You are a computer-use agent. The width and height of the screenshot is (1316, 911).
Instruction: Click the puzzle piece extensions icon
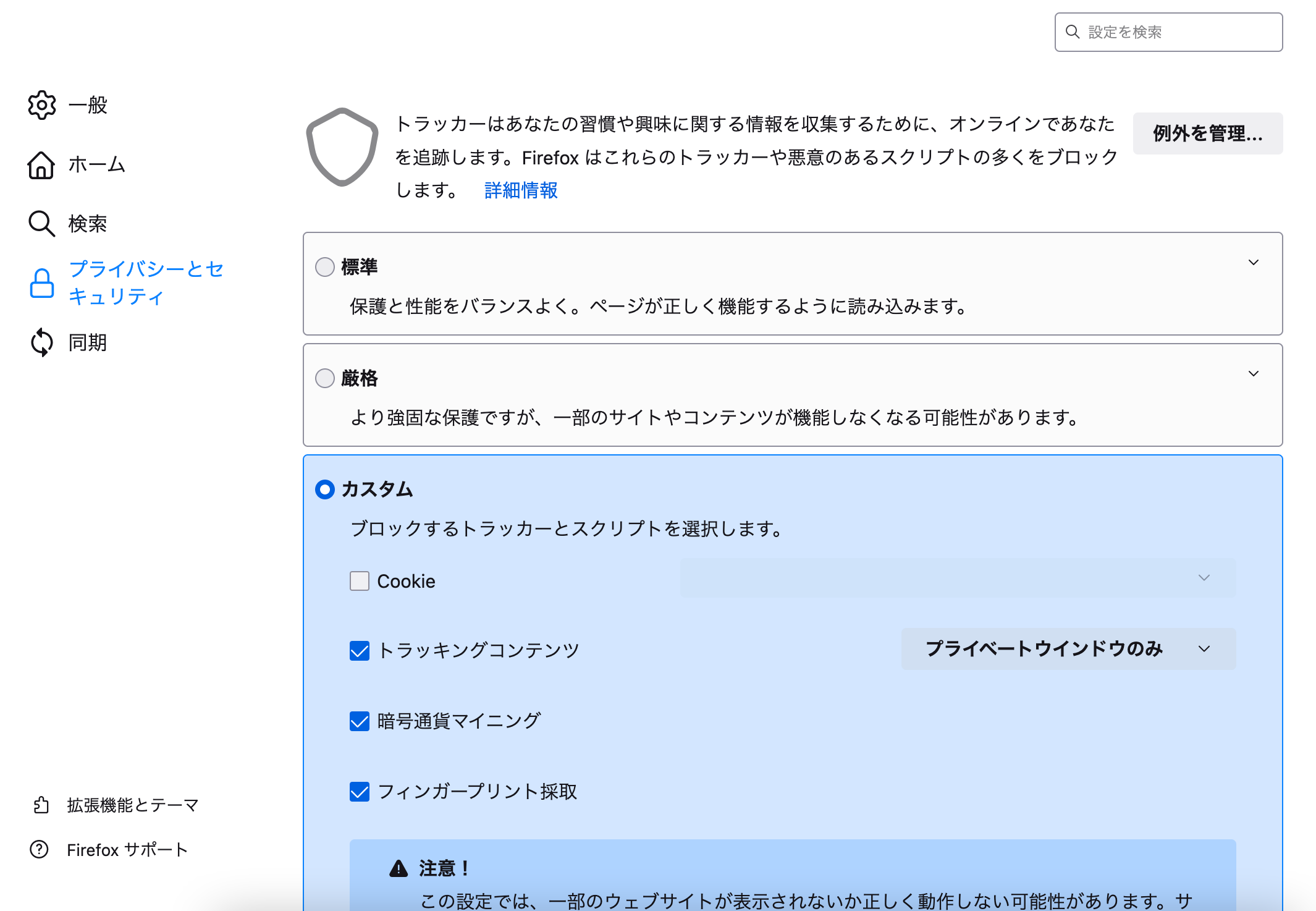tap(41, 805)
